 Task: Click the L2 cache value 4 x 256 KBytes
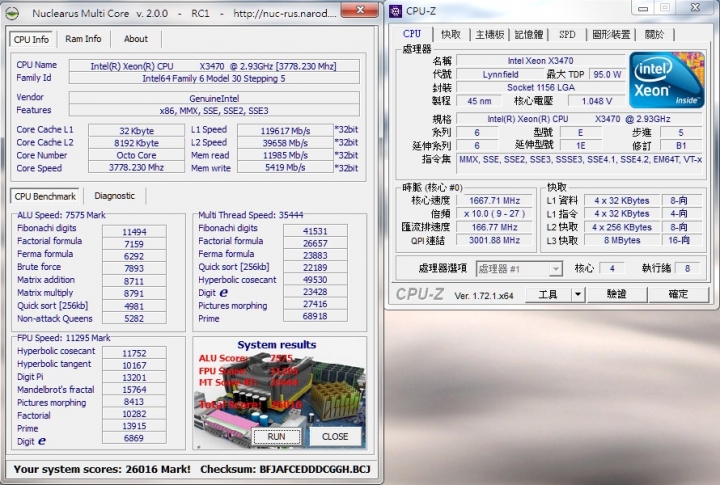(622, 227)
